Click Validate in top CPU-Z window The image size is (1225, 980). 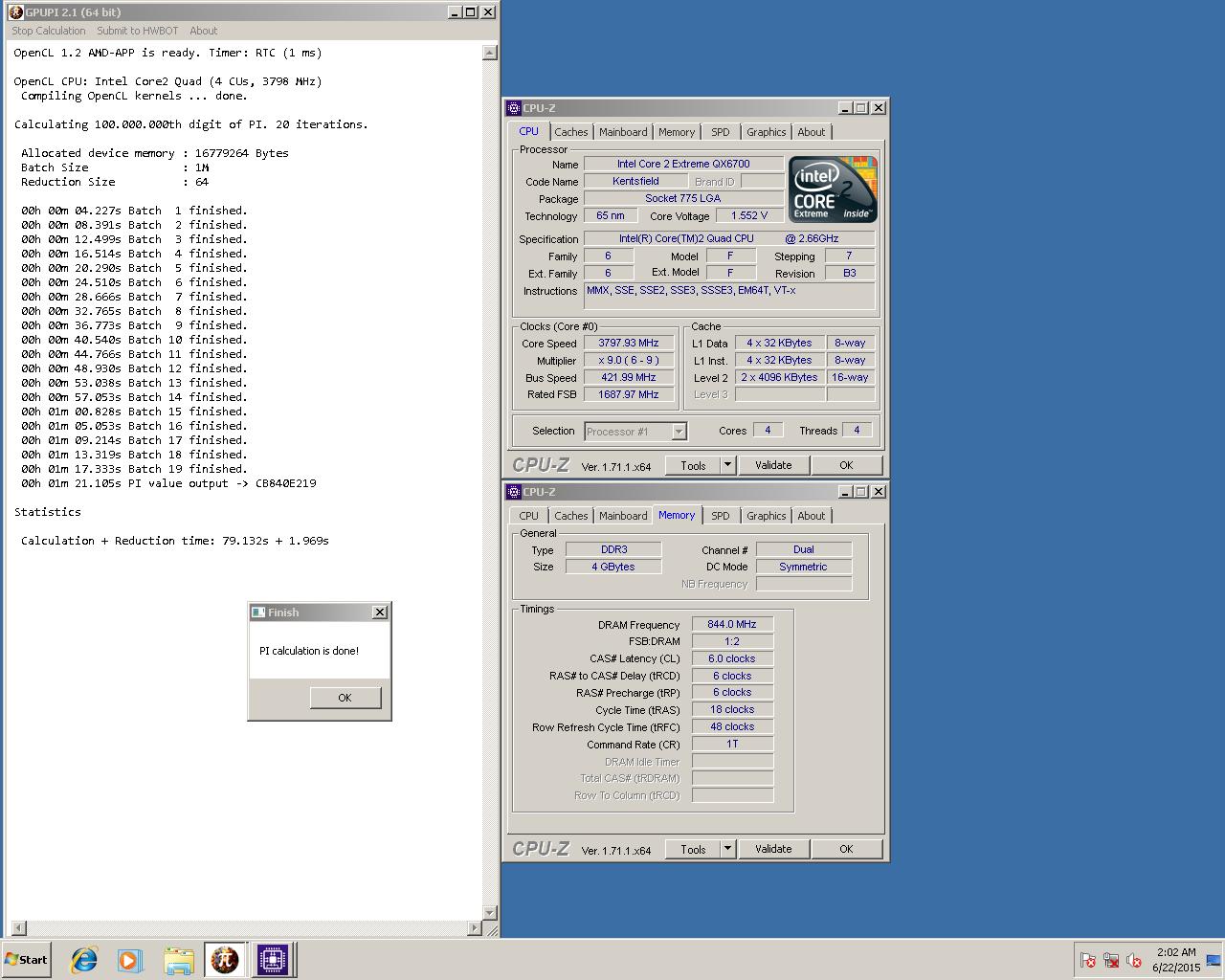[773, 465]
